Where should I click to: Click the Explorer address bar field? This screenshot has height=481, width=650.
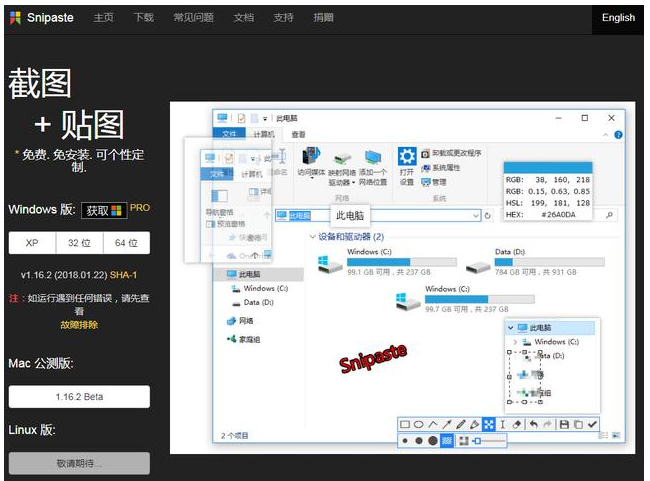point(377,216)
